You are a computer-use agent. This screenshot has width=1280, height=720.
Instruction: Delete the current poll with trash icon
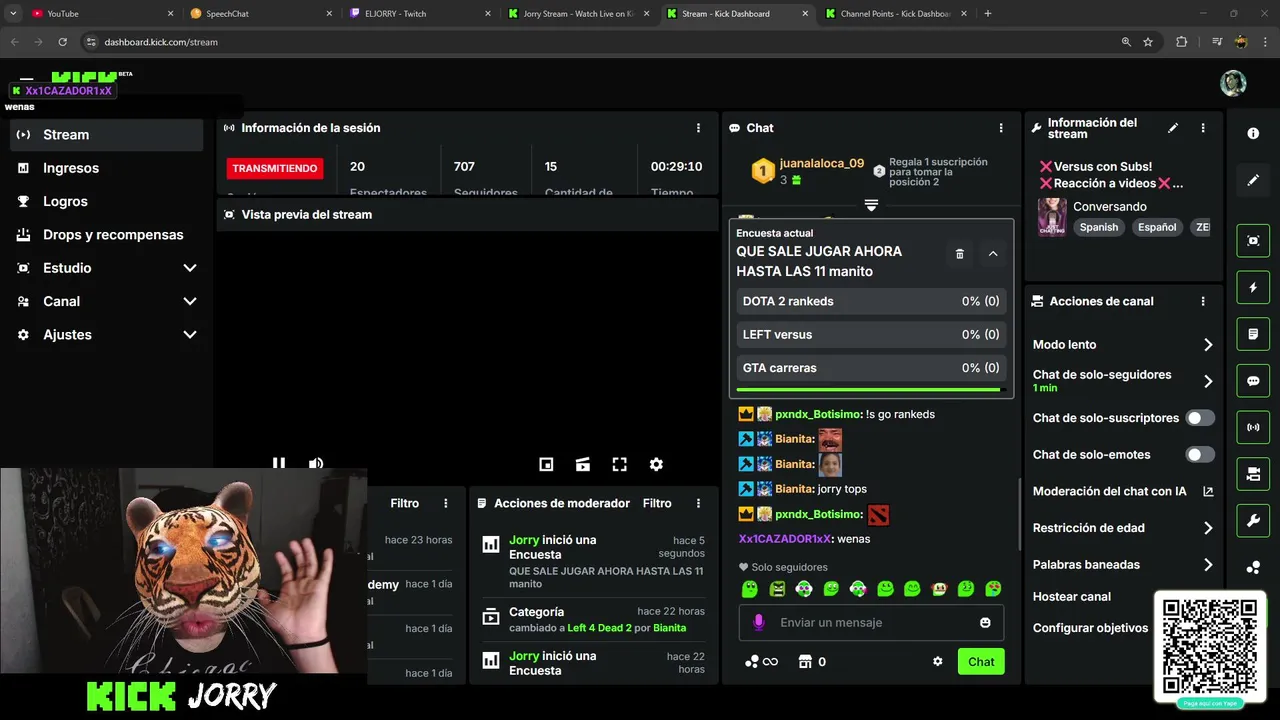coord(960,254)
